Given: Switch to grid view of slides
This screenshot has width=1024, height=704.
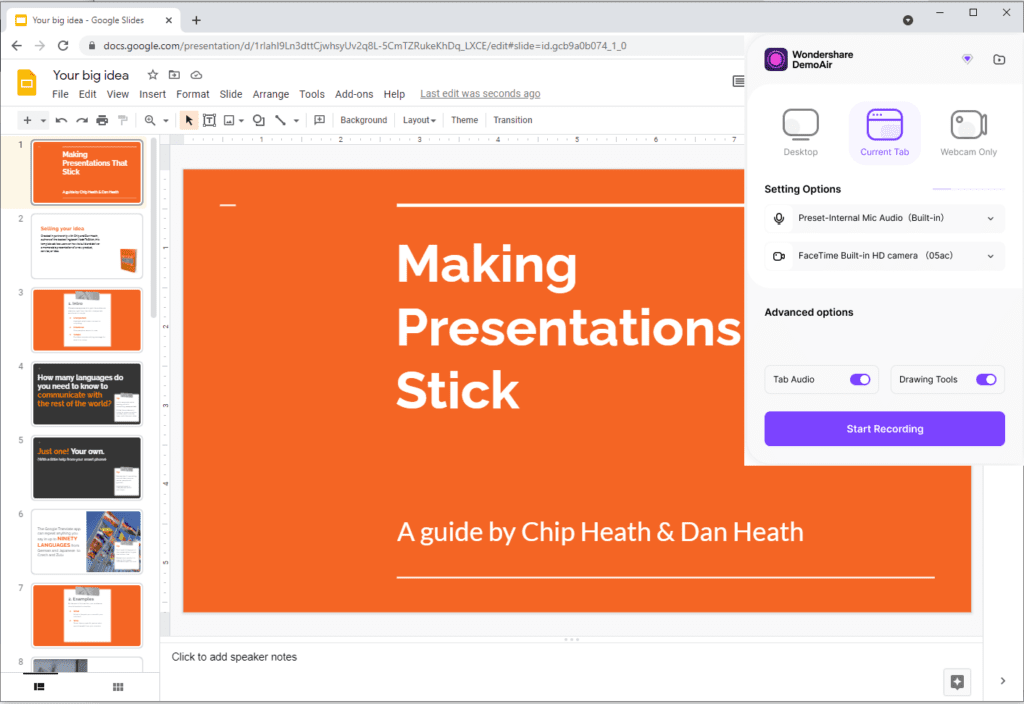Looking at the screenshot, I should [x=118, y=687].
